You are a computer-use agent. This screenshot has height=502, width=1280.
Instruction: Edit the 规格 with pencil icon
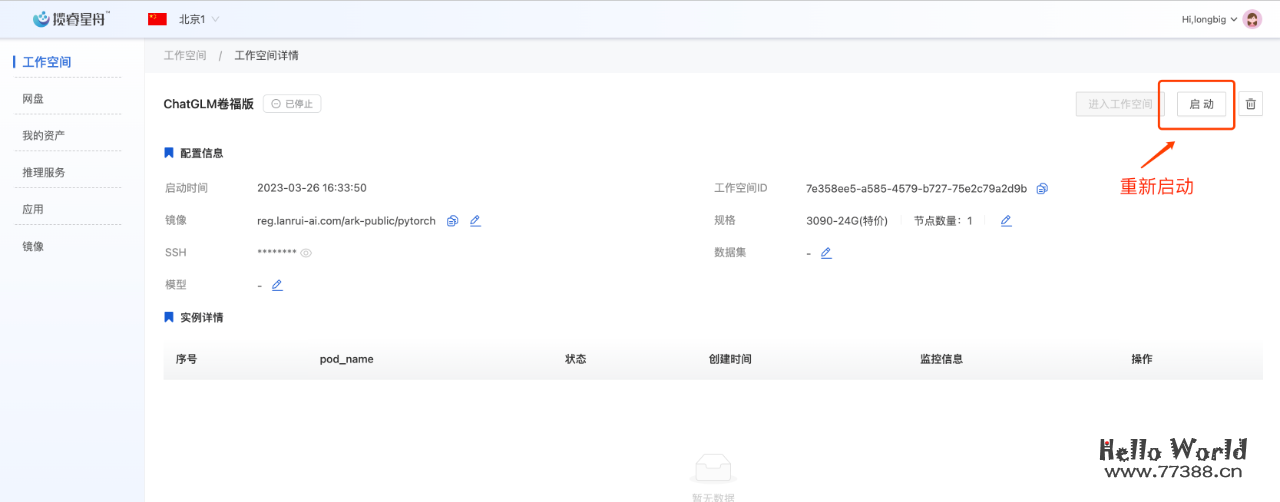(x=1006, y=221)
